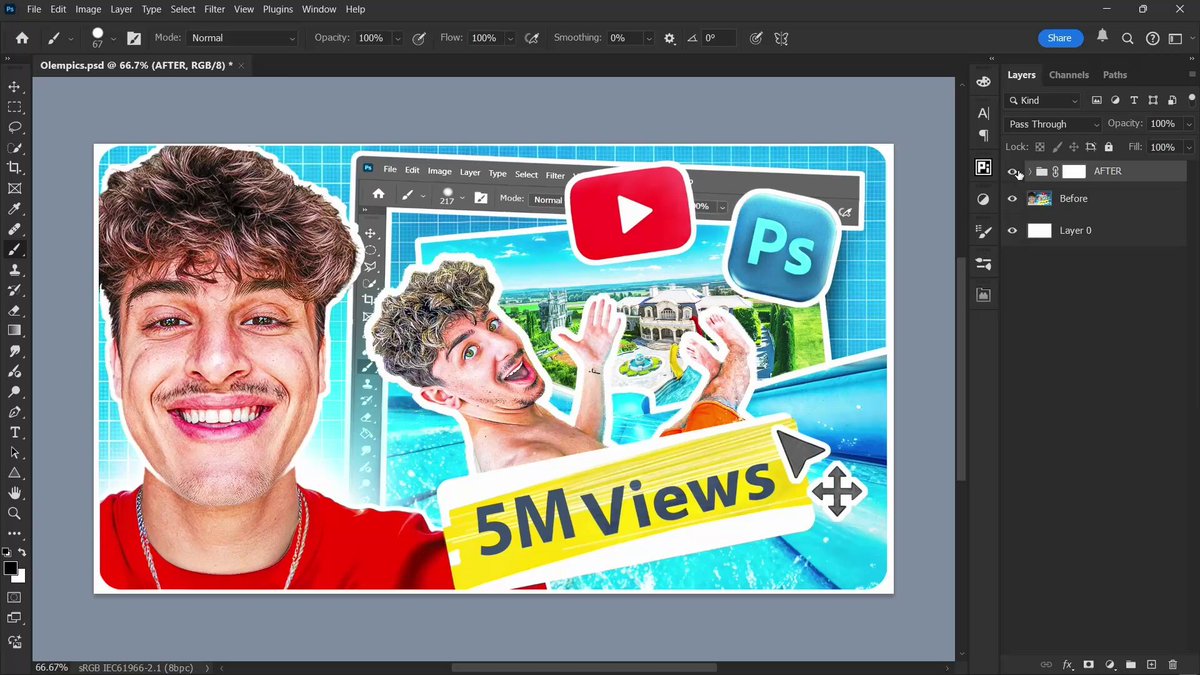
Task: Open the Filter menu
Action: (x=214, y=9)
